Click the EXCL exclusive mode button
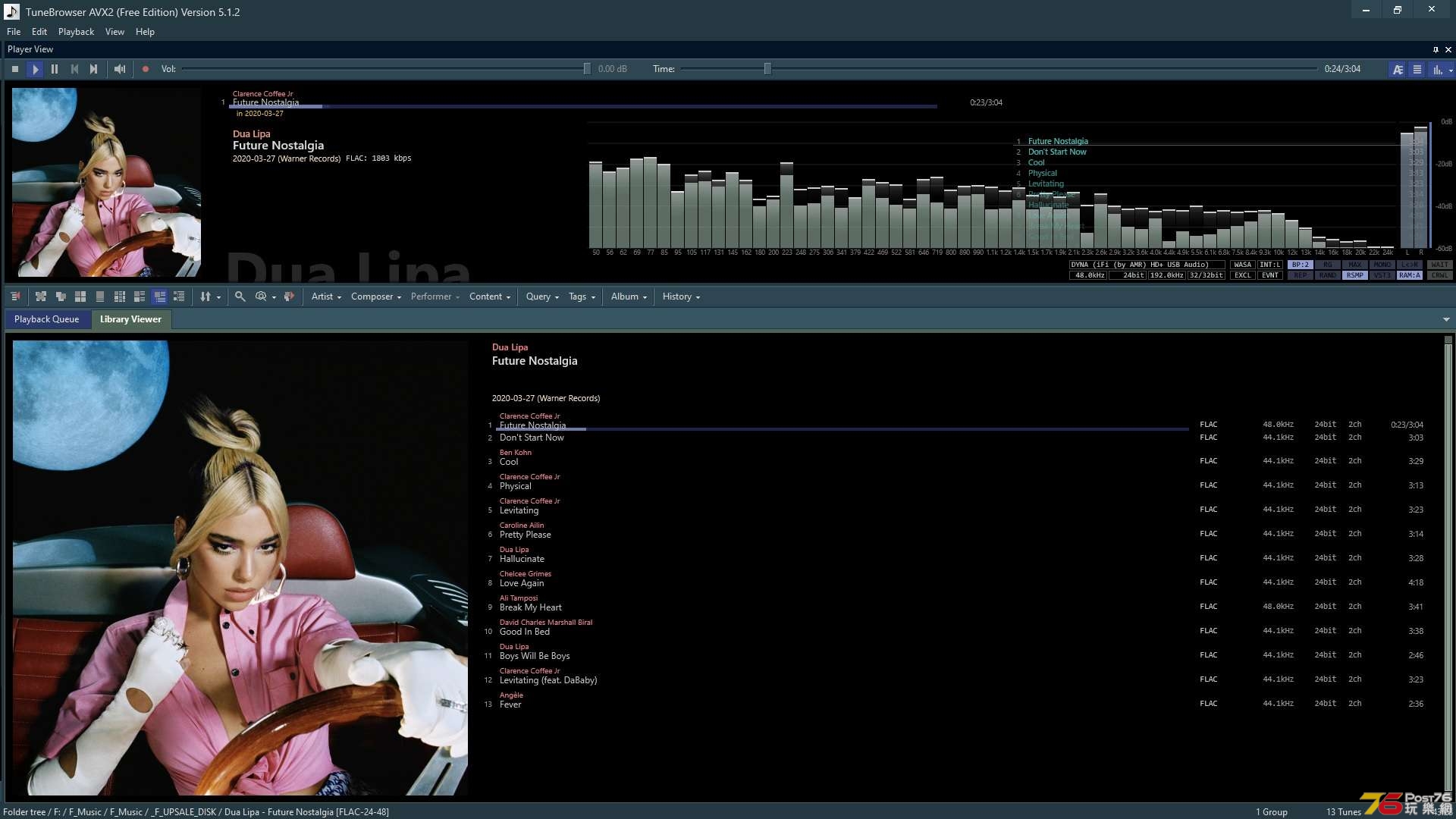1456x819 pixels. (x=1243, y=275)
